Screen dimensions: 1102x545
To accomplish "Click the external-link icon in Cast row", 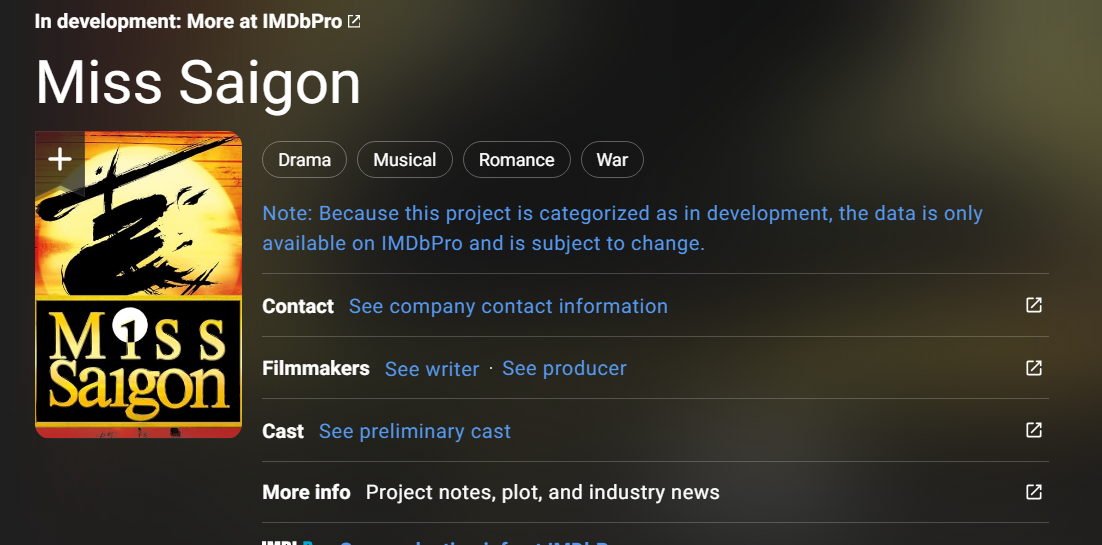I will tap(1034, 430).
